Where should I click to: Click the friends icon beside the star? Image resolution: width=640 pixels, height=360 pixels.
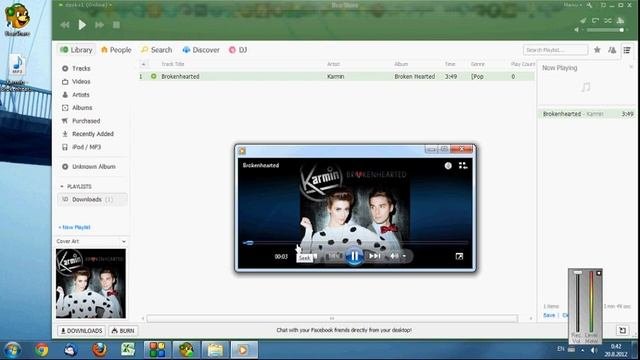(x=612, y=50)
